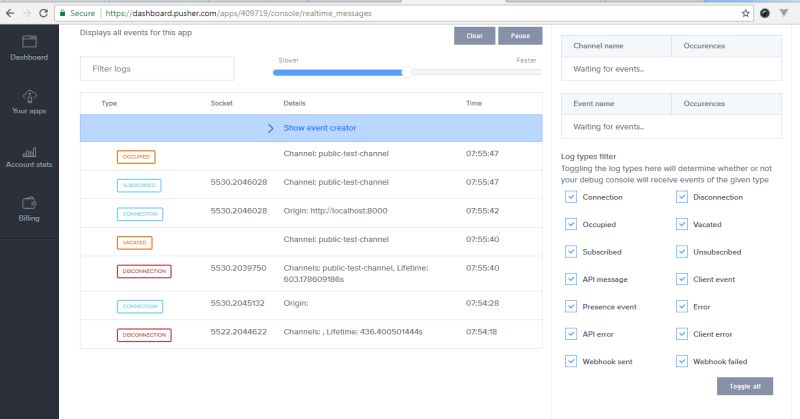Click the green secure padlock icon
Image resolution: width=800 pixels, height=419 pixels.
(x=62, y=13)
